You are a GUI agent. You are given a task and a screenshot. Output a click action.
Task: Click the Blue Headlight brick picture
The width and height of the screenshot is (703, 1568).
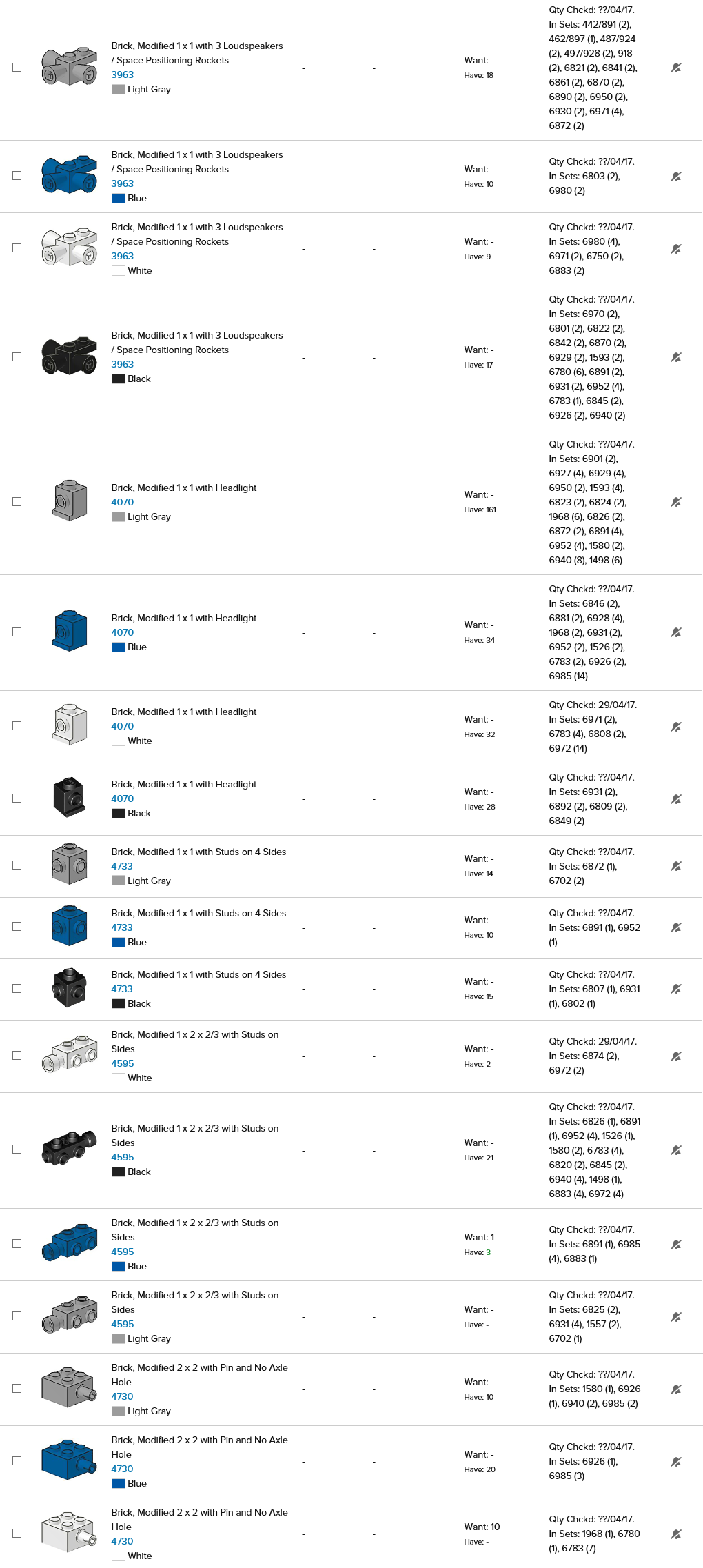click(x=69, y=631)
